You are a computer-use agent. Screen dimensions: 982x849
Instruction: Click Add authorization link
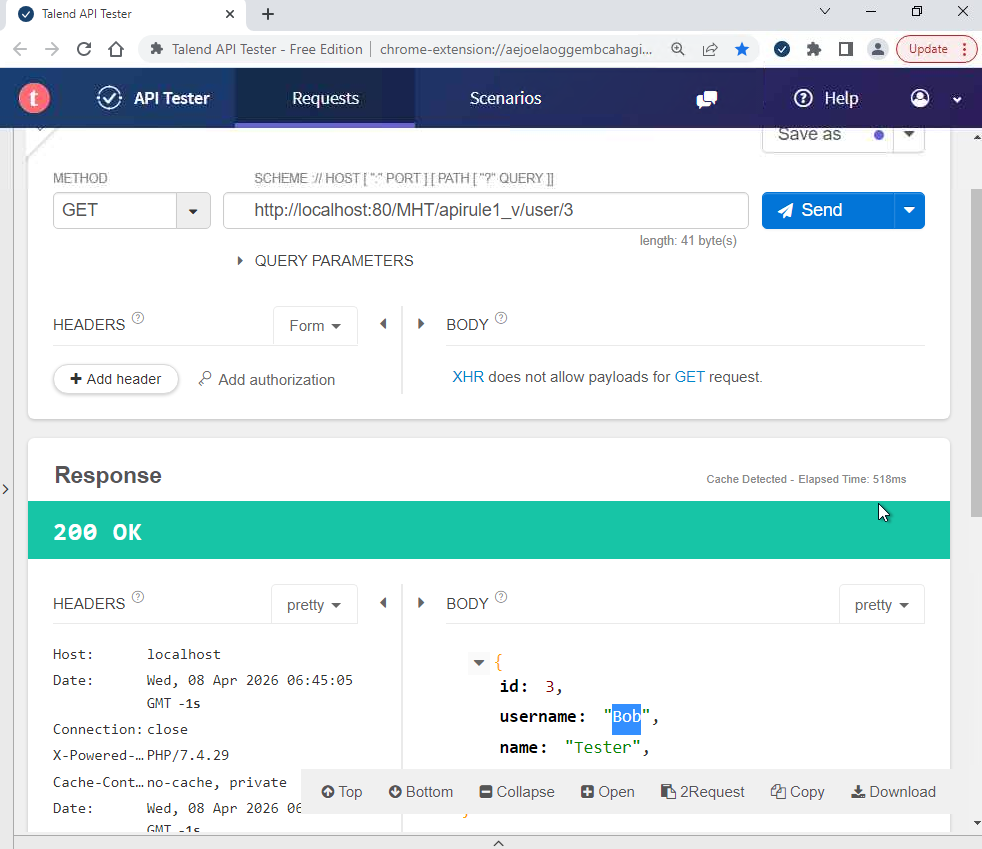click(267, 379)
